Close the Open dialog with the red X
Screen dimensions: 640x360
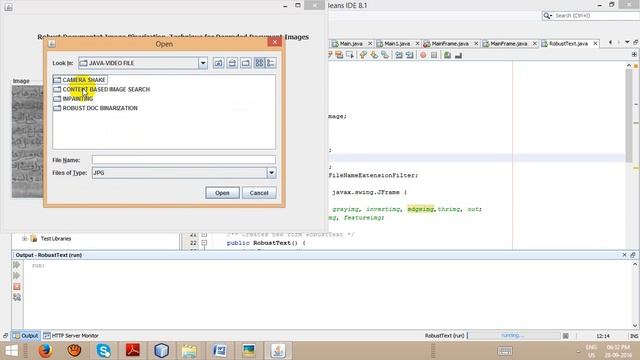(x=275, y=42)
